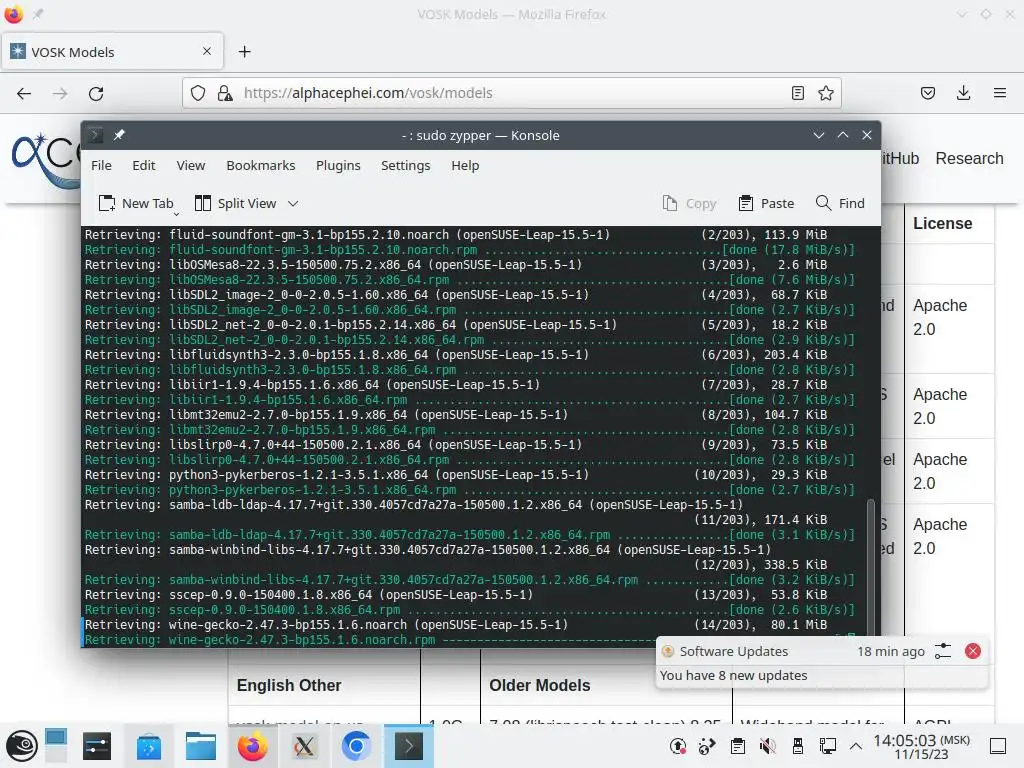1024x768 pixels.
Task: Click the libfluidsynth3 retrieving line in terminal
Action: (456, 355)
